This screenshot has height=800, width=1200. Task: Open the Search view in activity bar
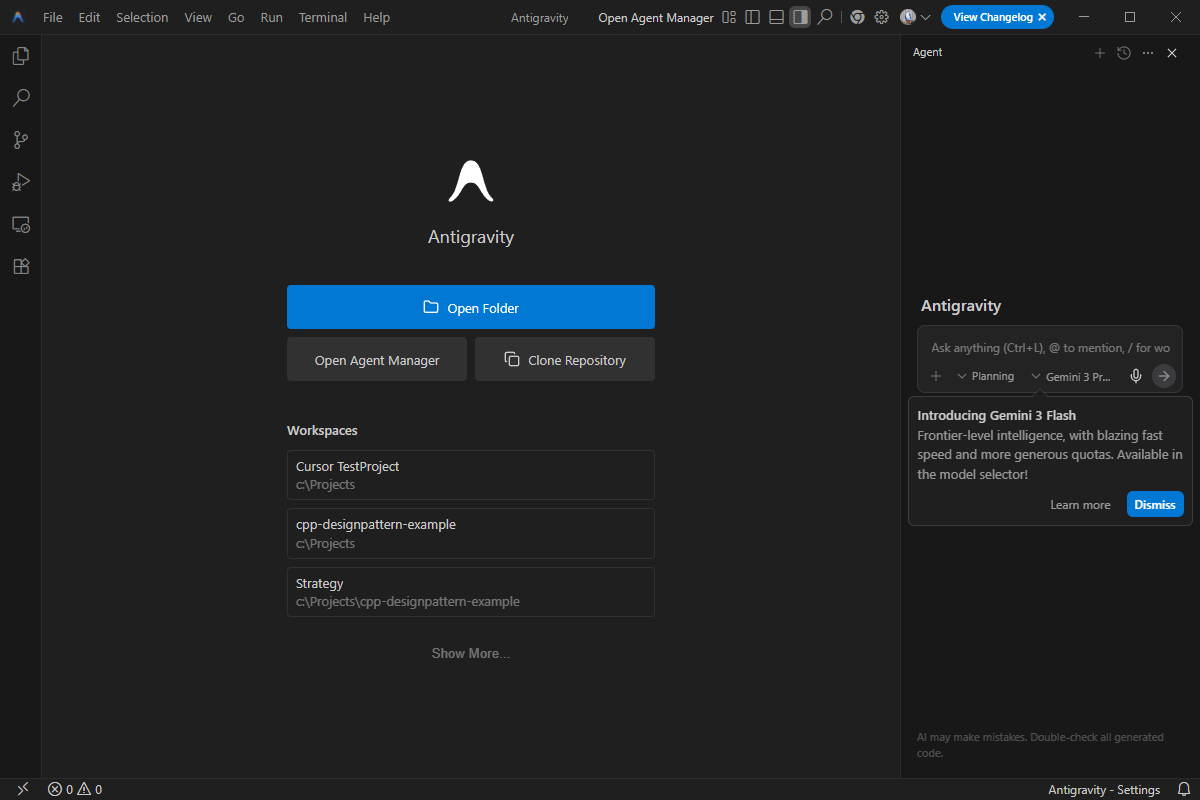(x=20, y=98)
